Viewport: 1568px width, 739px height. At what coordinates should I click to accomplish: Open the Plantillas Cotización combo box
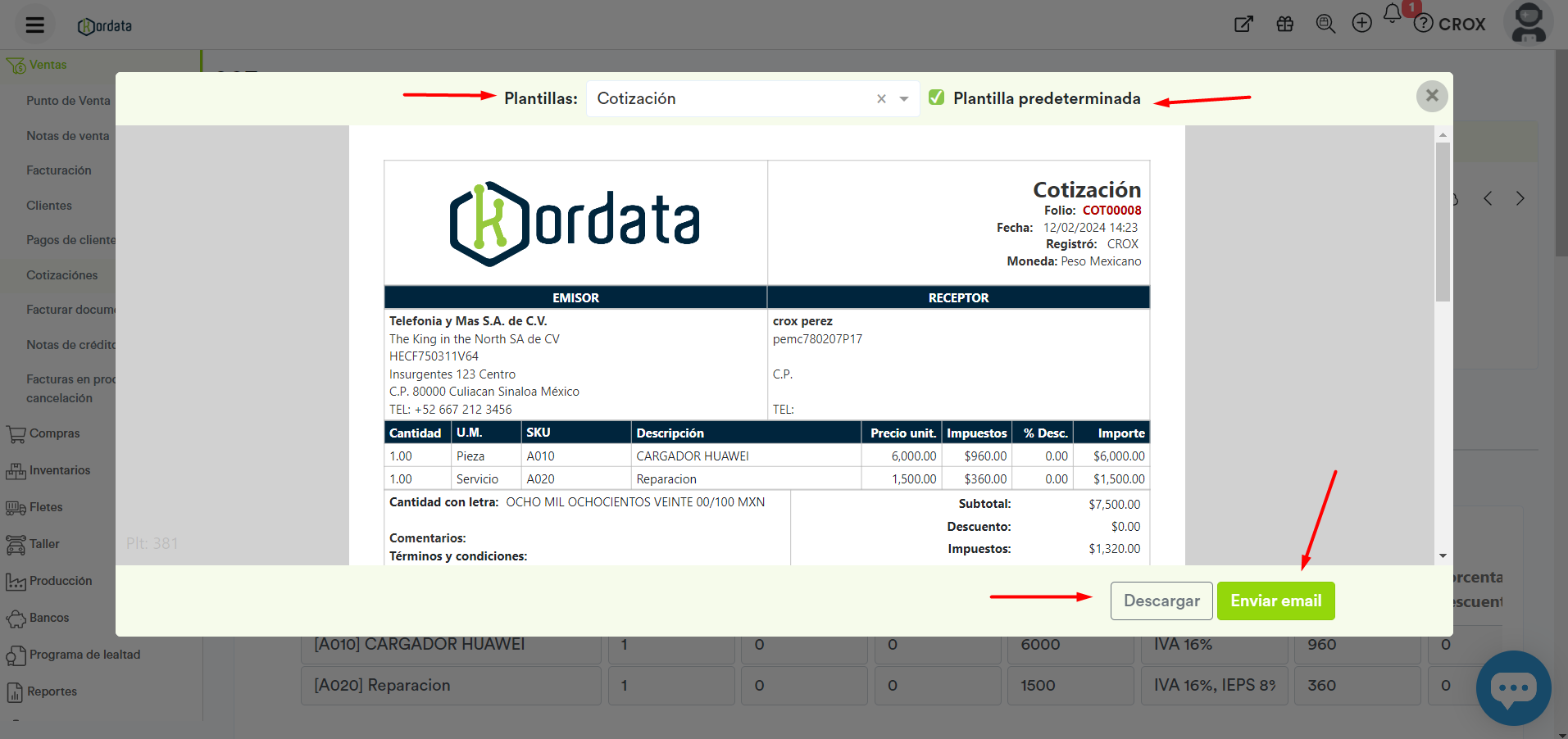click(729, 99)
